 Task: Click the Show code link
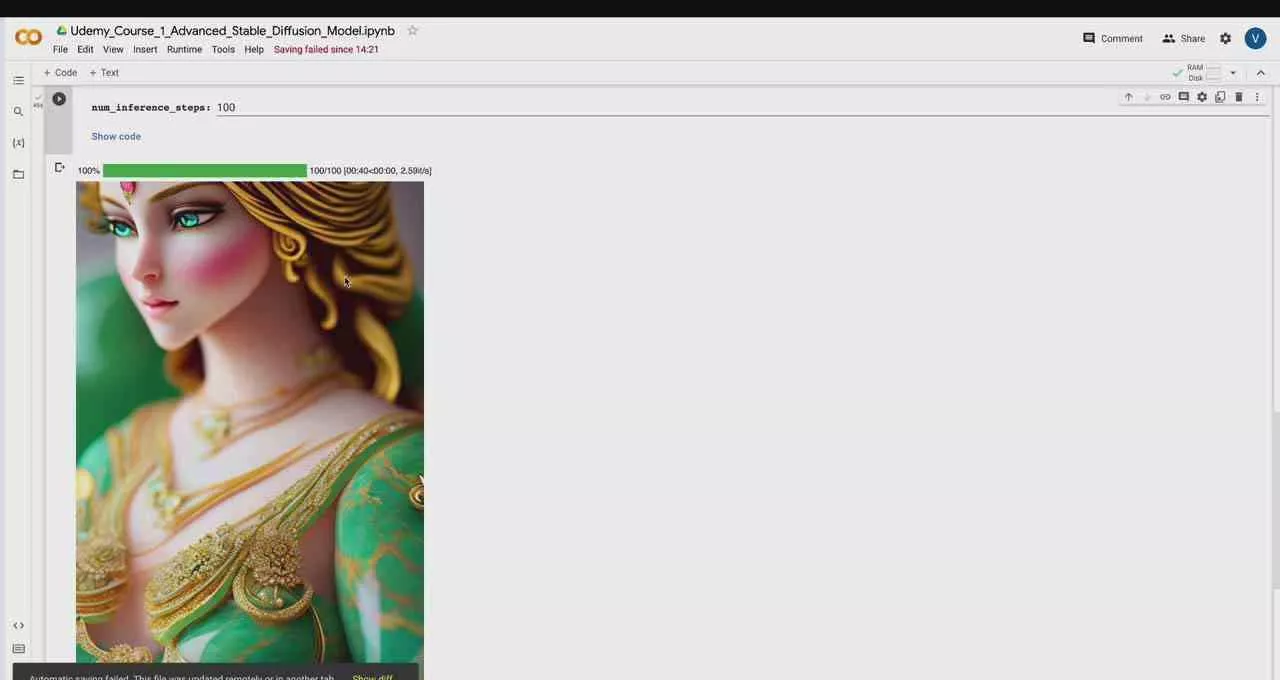(116, 136)
